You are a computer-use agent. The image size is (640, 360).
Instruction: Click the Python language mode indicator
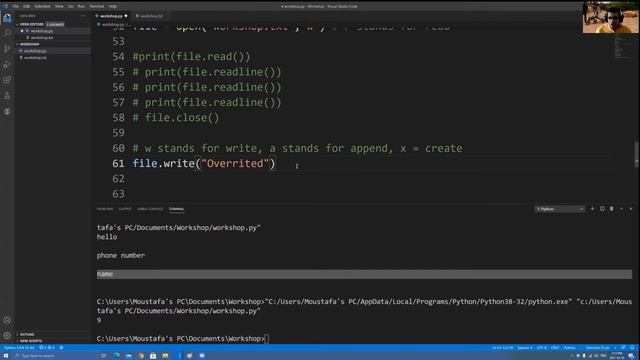click(x=569, y=348)
